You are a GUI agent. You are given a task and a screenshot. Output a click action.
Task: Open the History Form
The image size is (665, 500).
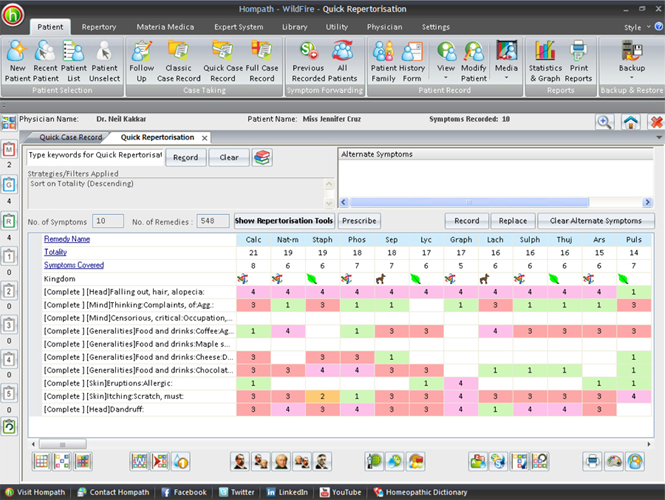click(x=412, y=61)
